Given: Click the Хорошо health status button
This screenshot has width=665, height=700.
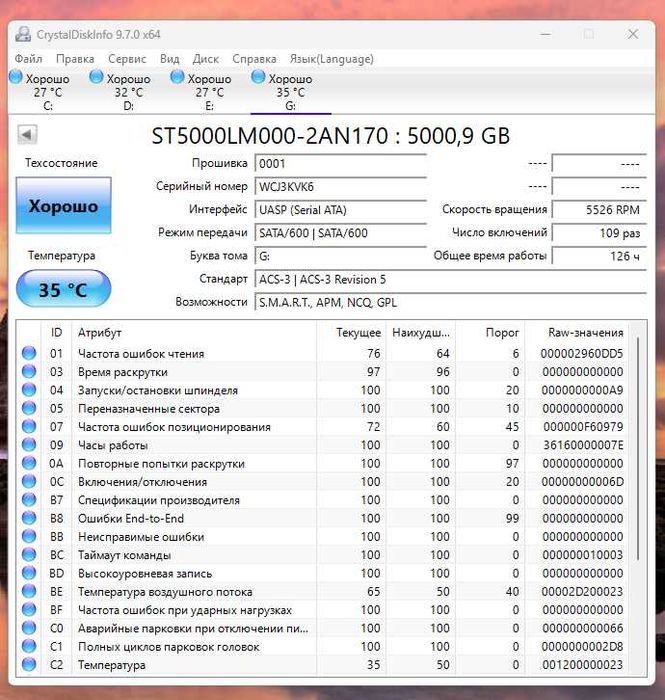Looking at the screenshot, I should [63, 205].
